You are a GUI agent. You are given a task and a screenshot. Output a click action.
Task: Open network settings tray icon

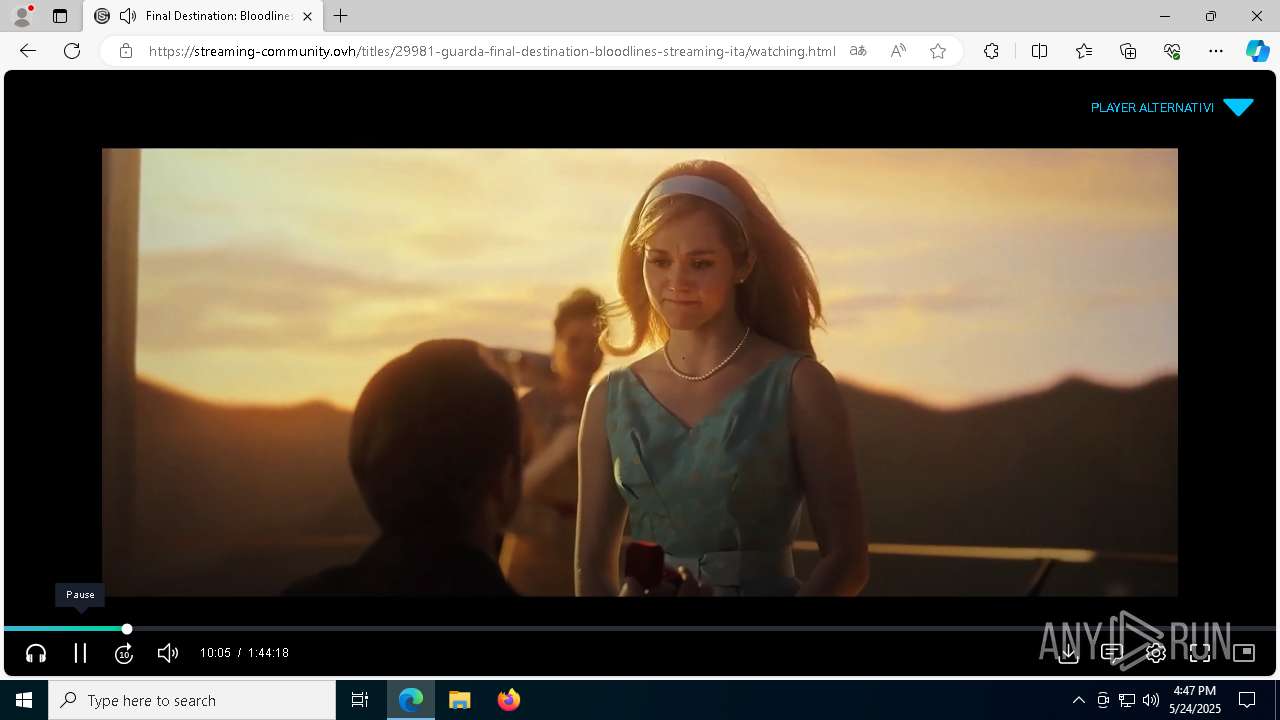coord(1127,700)
